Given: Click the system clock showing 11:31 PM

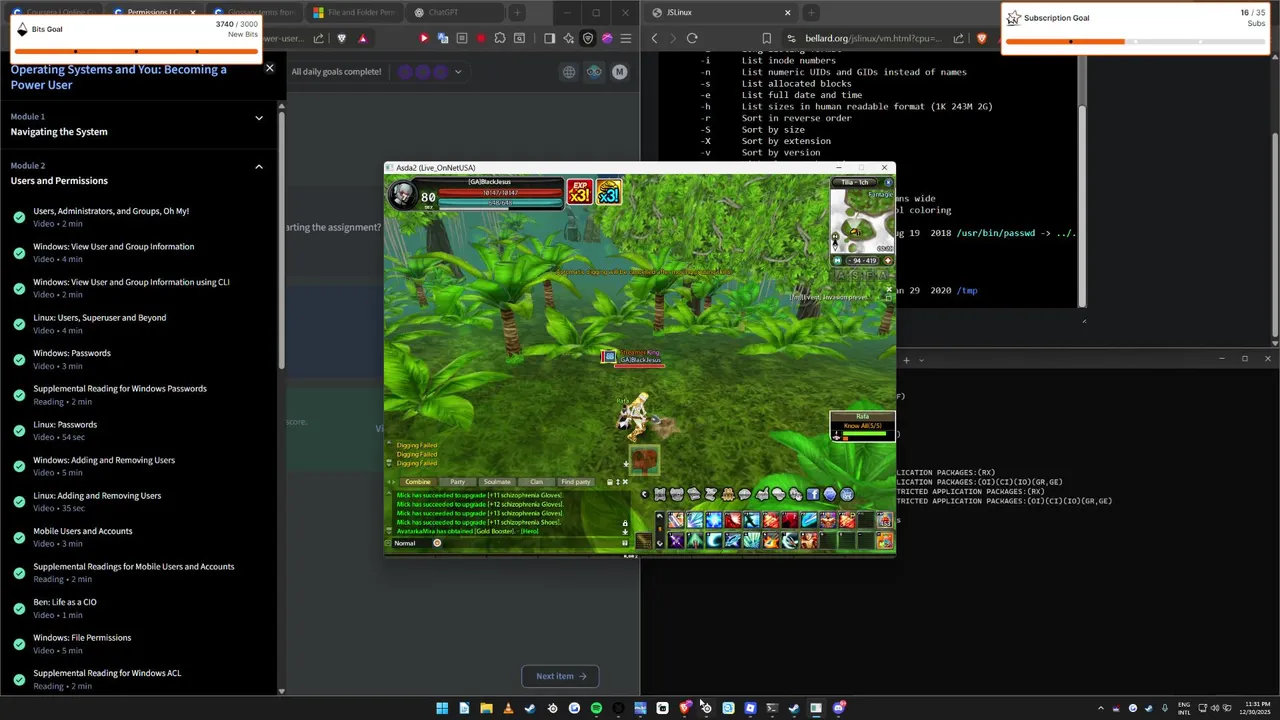Looking at the screenshot, I should point(1256,708).
